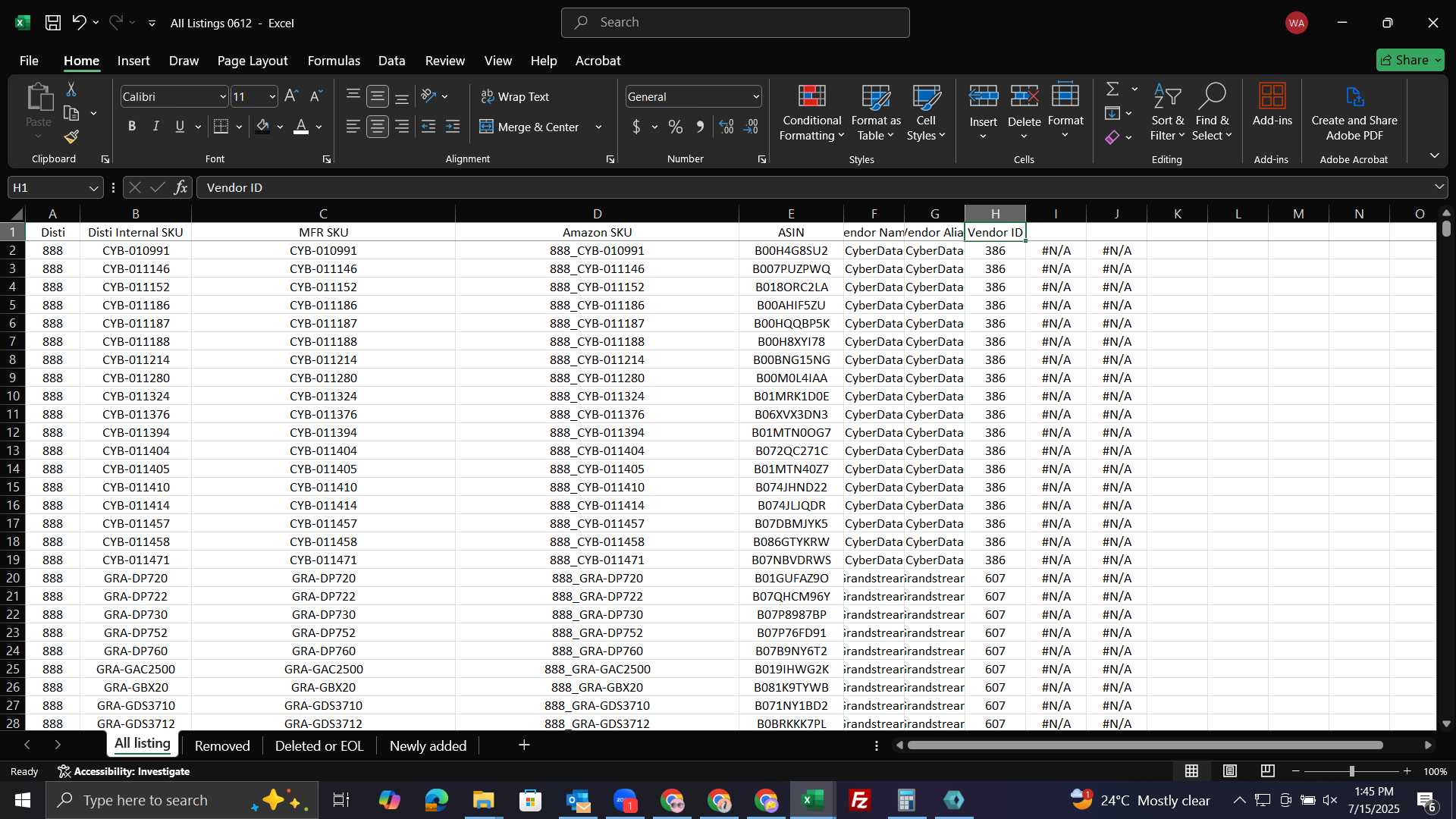
Task: Click the Cut scissors icon
Action: coord(71,89)
